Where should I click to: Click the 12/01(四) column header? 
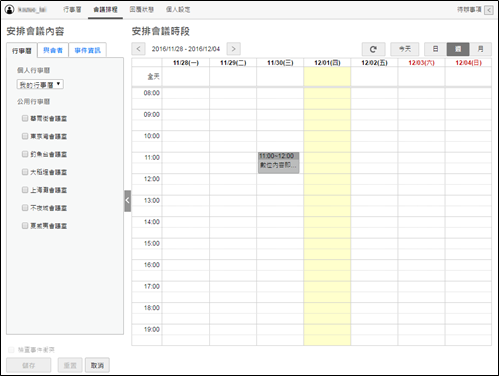click(x=327, y=63)
